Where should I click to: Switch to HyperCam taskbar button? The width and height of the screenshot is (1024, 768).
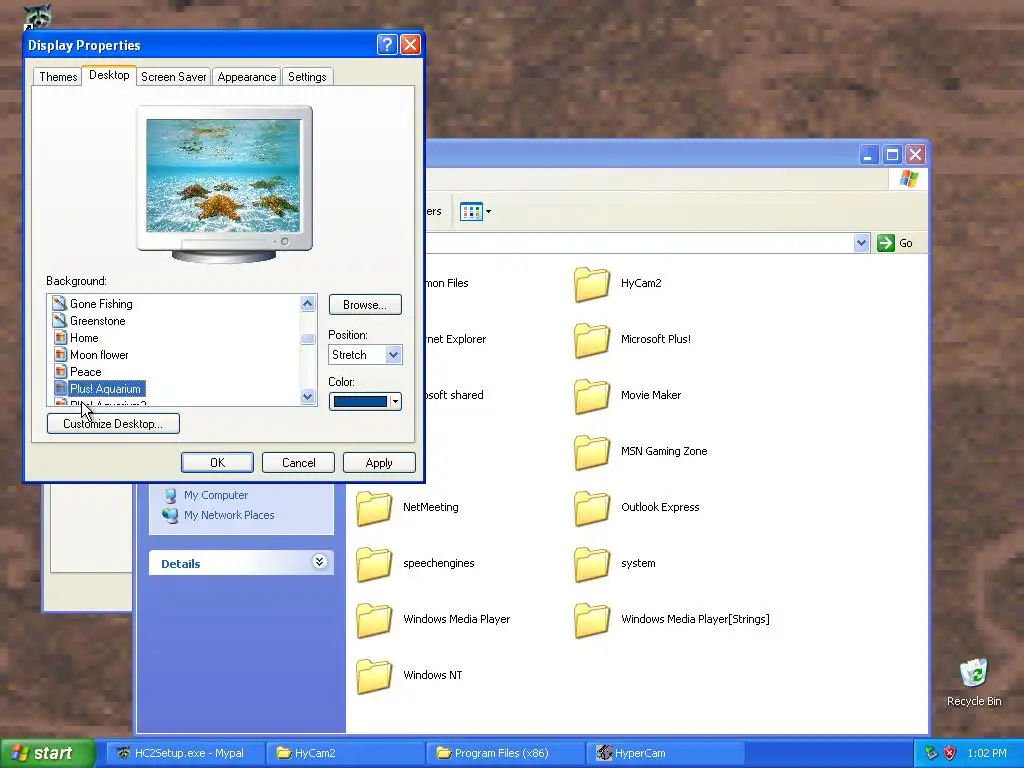tap(663, 753)
